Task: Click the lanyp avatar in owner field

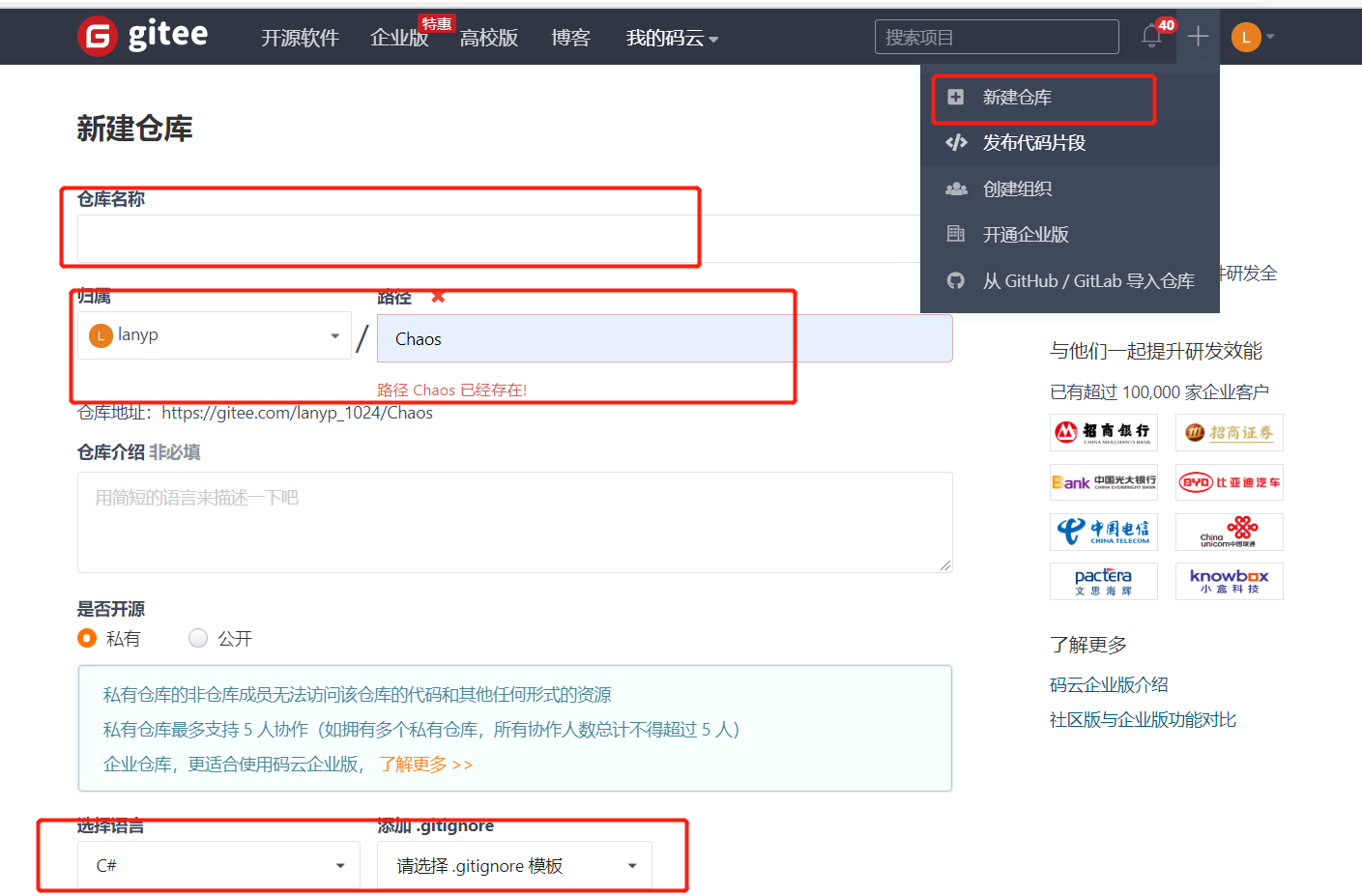Action: tap(101, 335)
